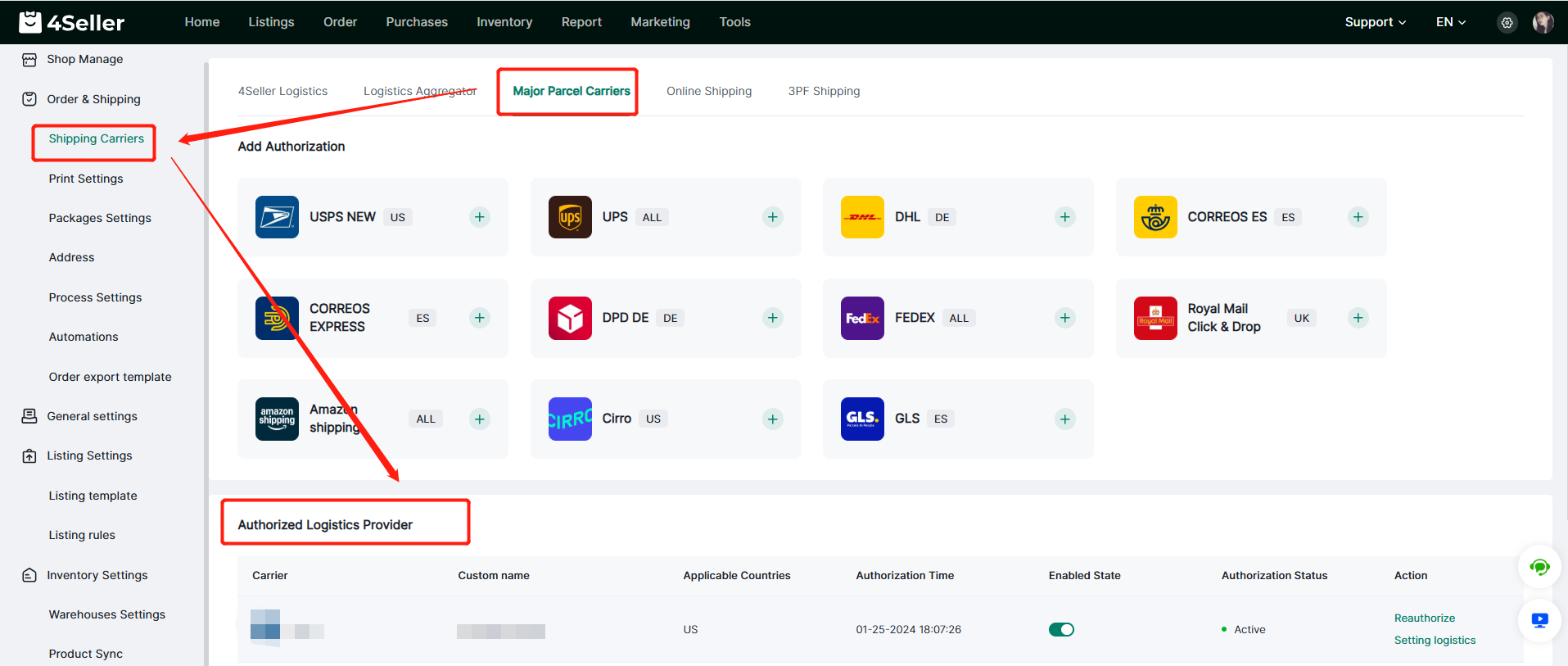This screenshot has width=1568, height=666.
Task: Click the UPS shield logo
Action: coord(570,217)
